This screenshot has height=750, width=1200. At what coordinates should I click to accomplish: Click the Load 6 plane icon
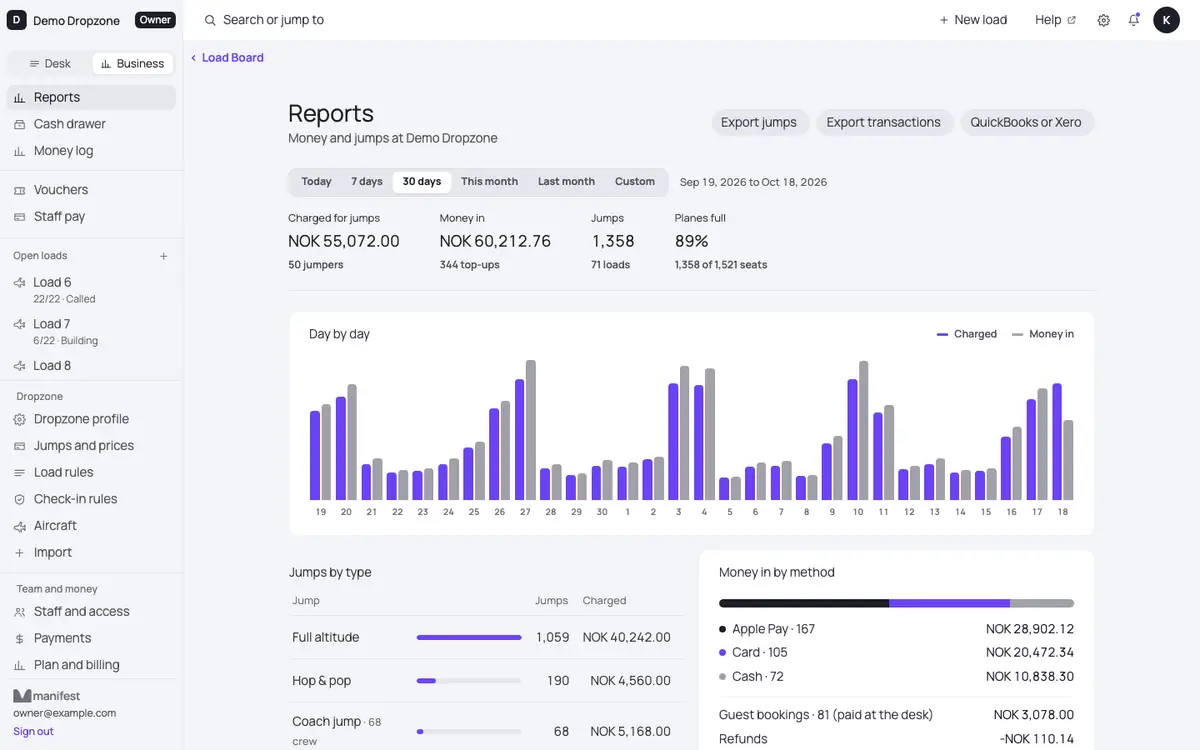pos(19,283)
